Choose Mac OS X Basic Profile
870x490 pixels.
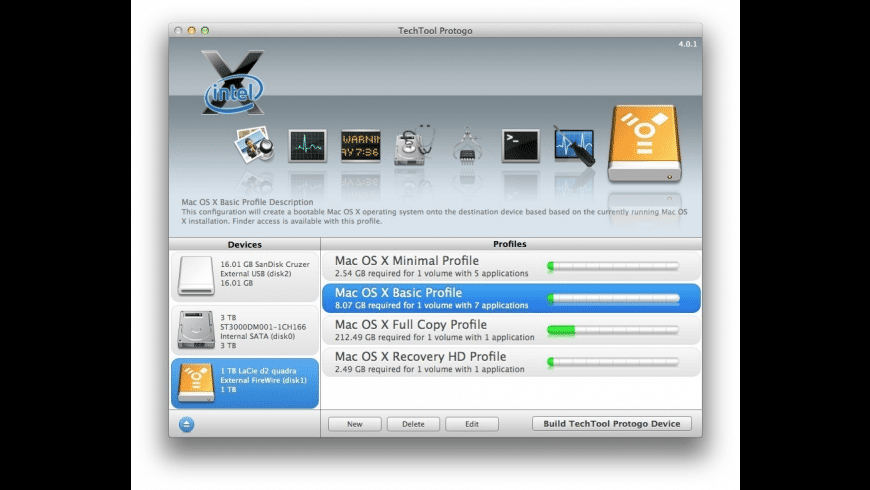pyautogui.click(x=511, y=298)
